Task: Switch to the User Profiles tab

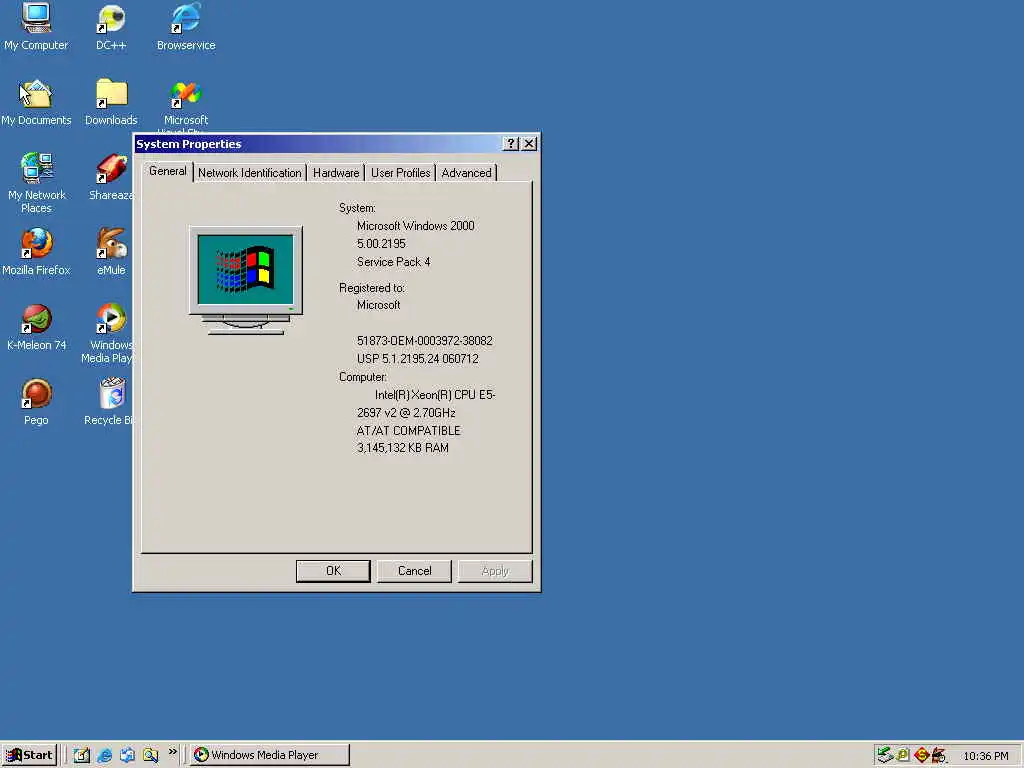Action: tap(400, 173)
